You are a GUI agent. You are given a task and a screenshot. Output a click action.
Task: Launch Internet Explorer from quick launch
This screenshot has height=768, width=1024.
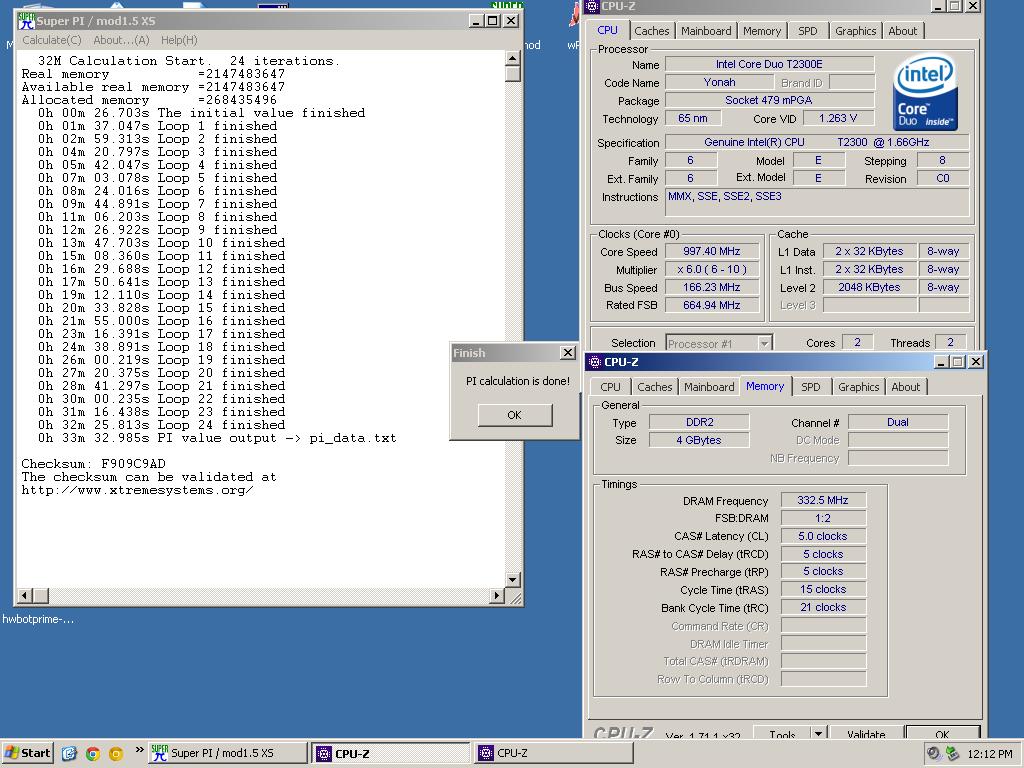click(x=69, y=753)
